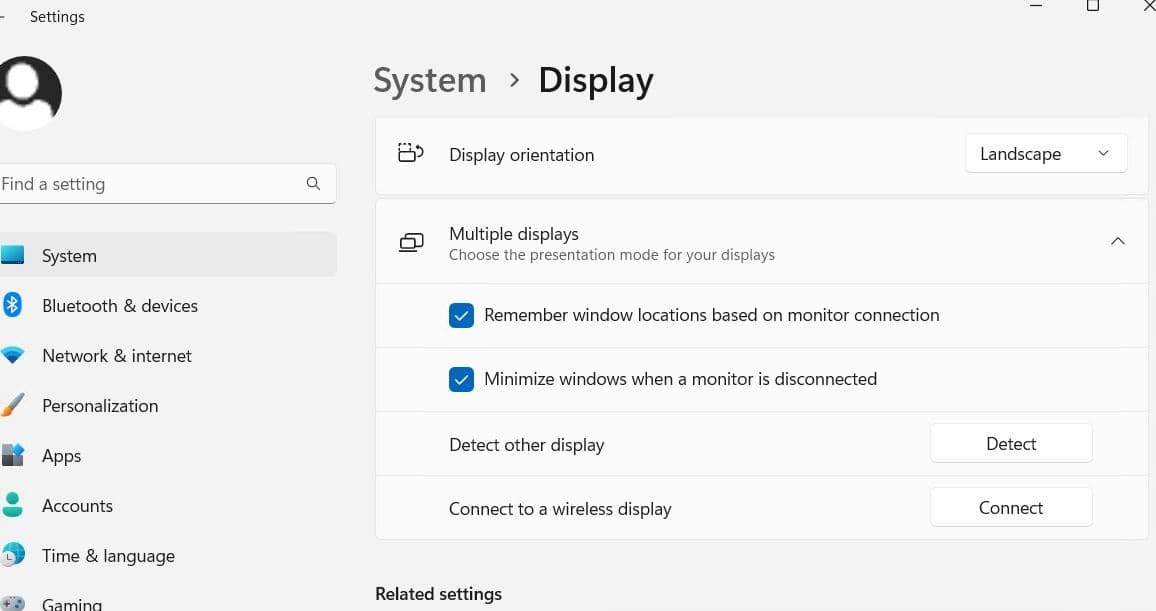Screen dimensions: 1156x611
Task: Click the Display page title
Action: tap(596, 80)
